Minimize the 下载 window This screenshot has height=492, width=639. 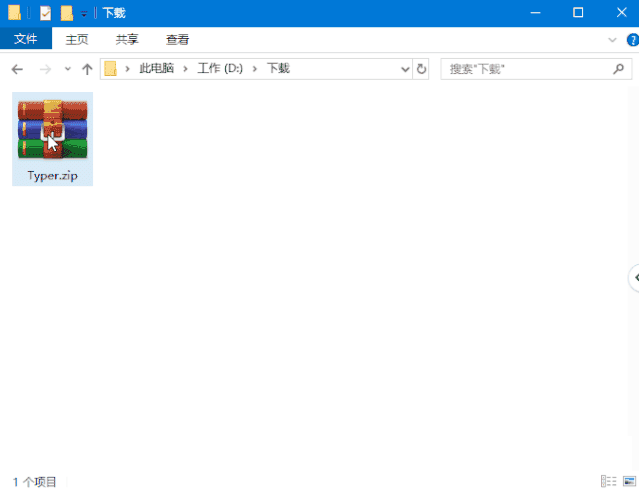[x=535, y=13]
